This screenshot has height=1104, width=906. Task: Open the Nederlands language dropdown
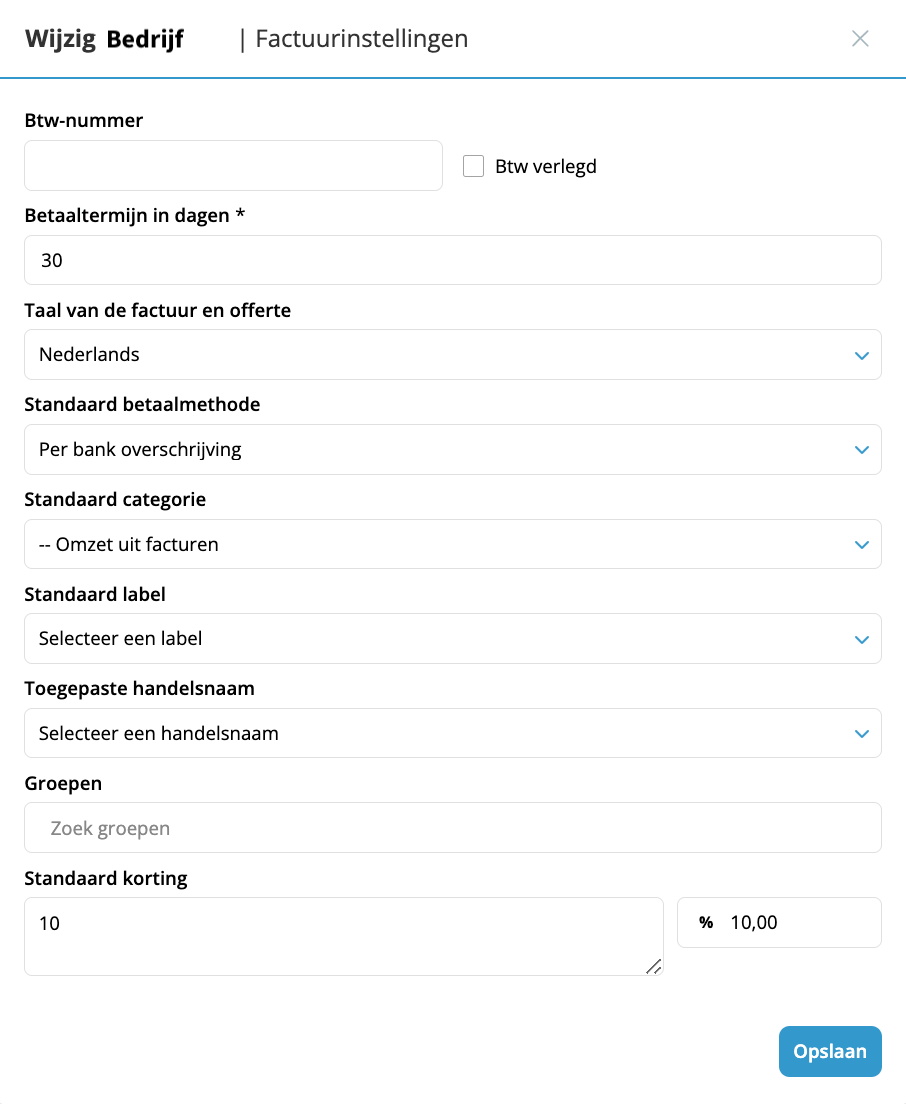point(453,354)
